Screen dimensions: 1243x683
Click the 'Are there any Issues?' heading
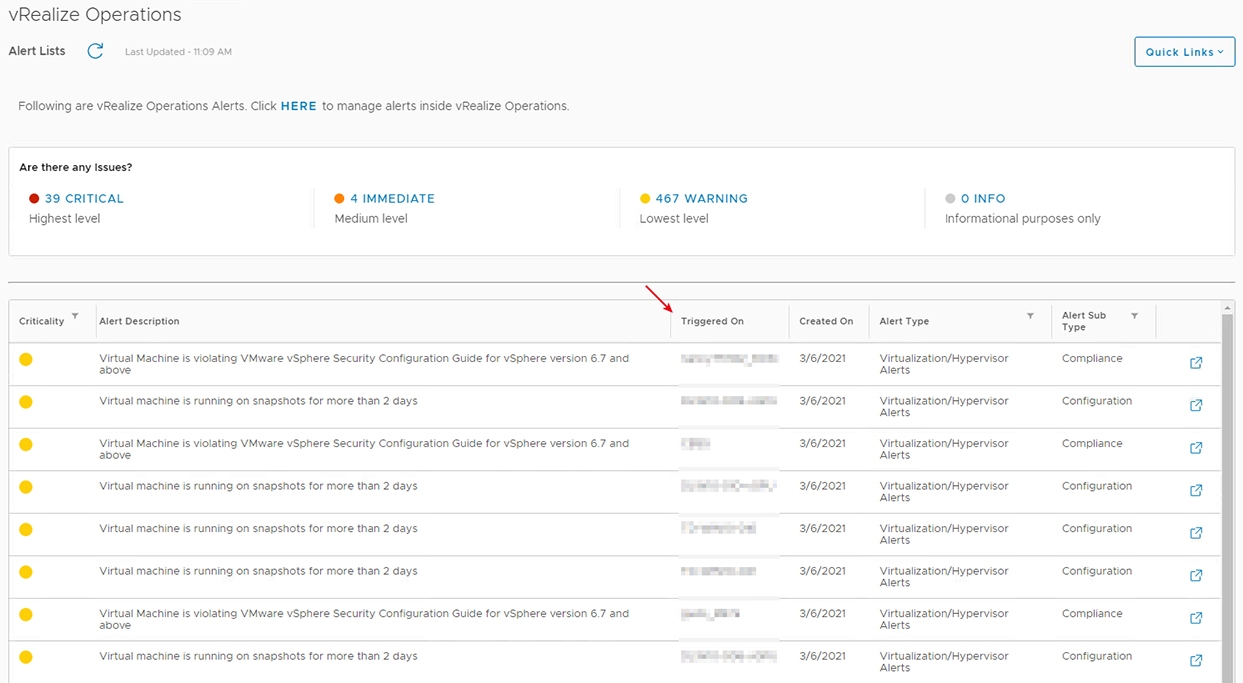tap(76, 167)
